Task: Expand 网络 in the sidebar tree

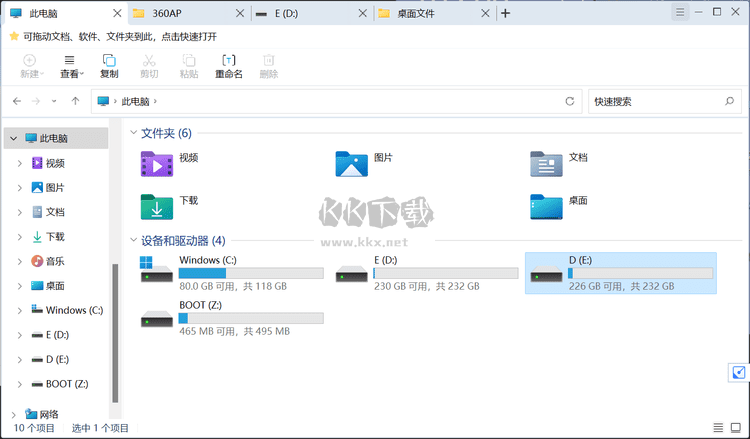Action: [x=13, y=415]
